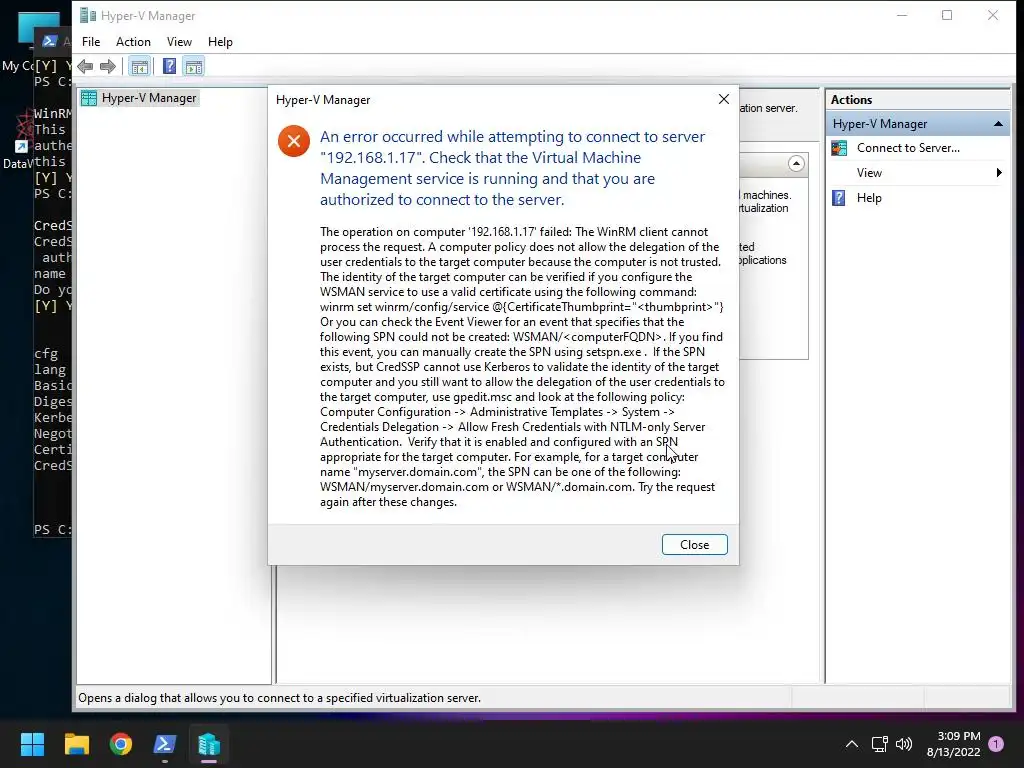Collapse the center panel section chevron
This screenshot has height=768, width=1024.
[x=796, y=164]
